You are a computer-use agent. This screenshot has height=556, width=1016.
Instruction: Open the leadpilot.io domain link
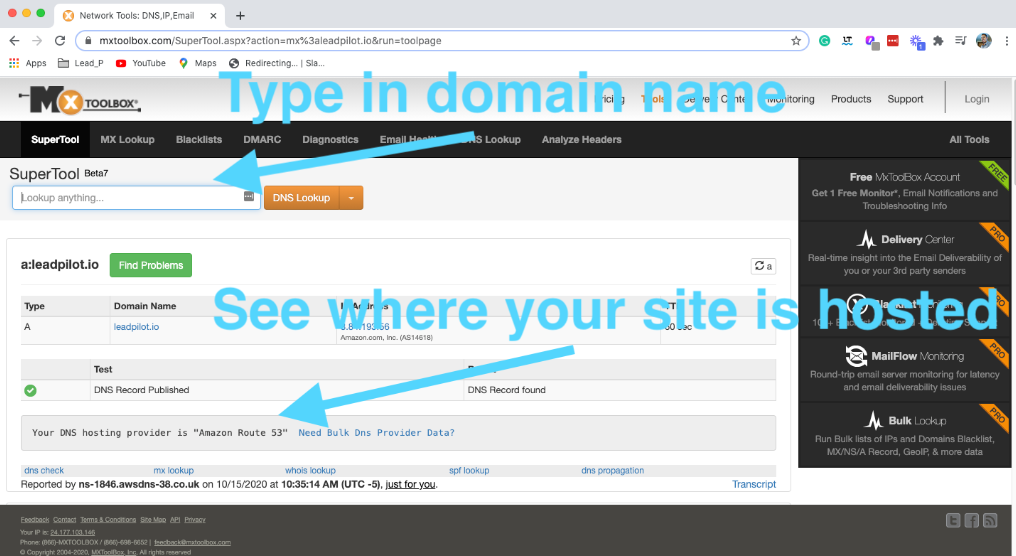tap(136, 327)
